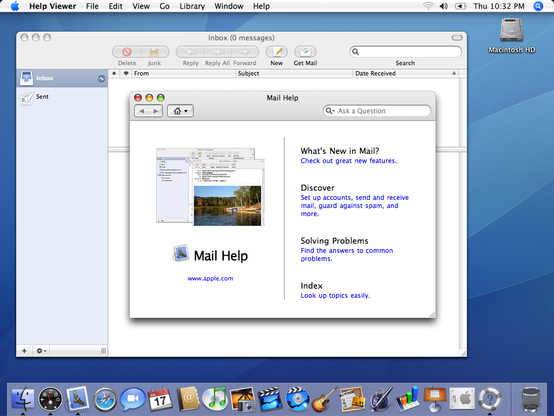Open the Ask a Question magnifier dropdown
This screenshot has height=416, width=554.
tap(330, 111)
